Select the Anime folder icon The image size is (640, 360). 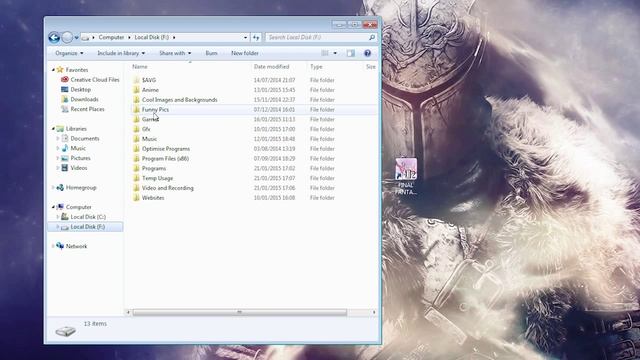point(136,90)
